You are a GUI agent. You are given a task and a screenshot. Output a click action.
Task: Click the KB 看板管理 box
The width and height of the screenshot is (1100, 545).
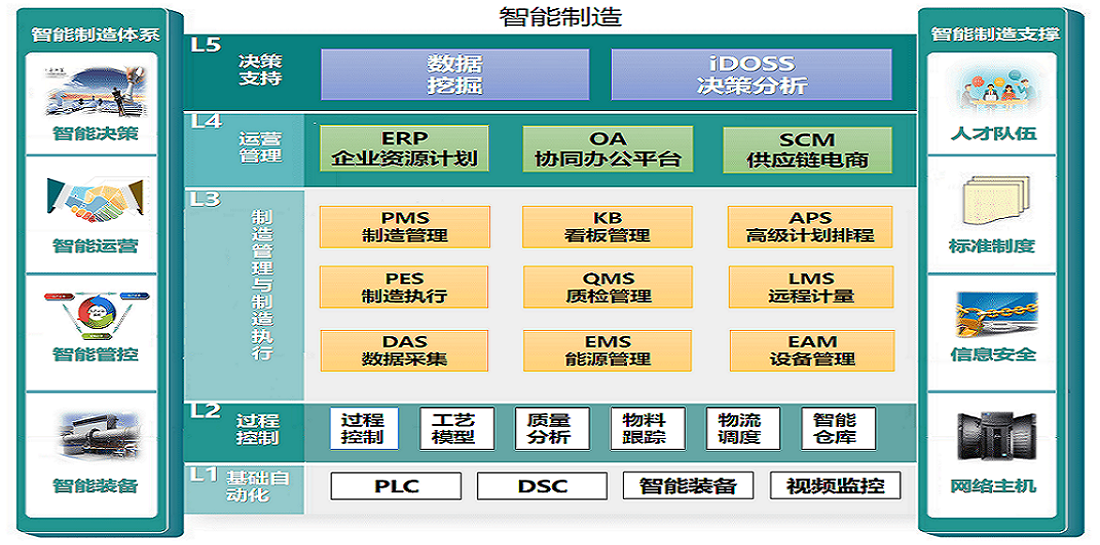click(x=607, y=227)
